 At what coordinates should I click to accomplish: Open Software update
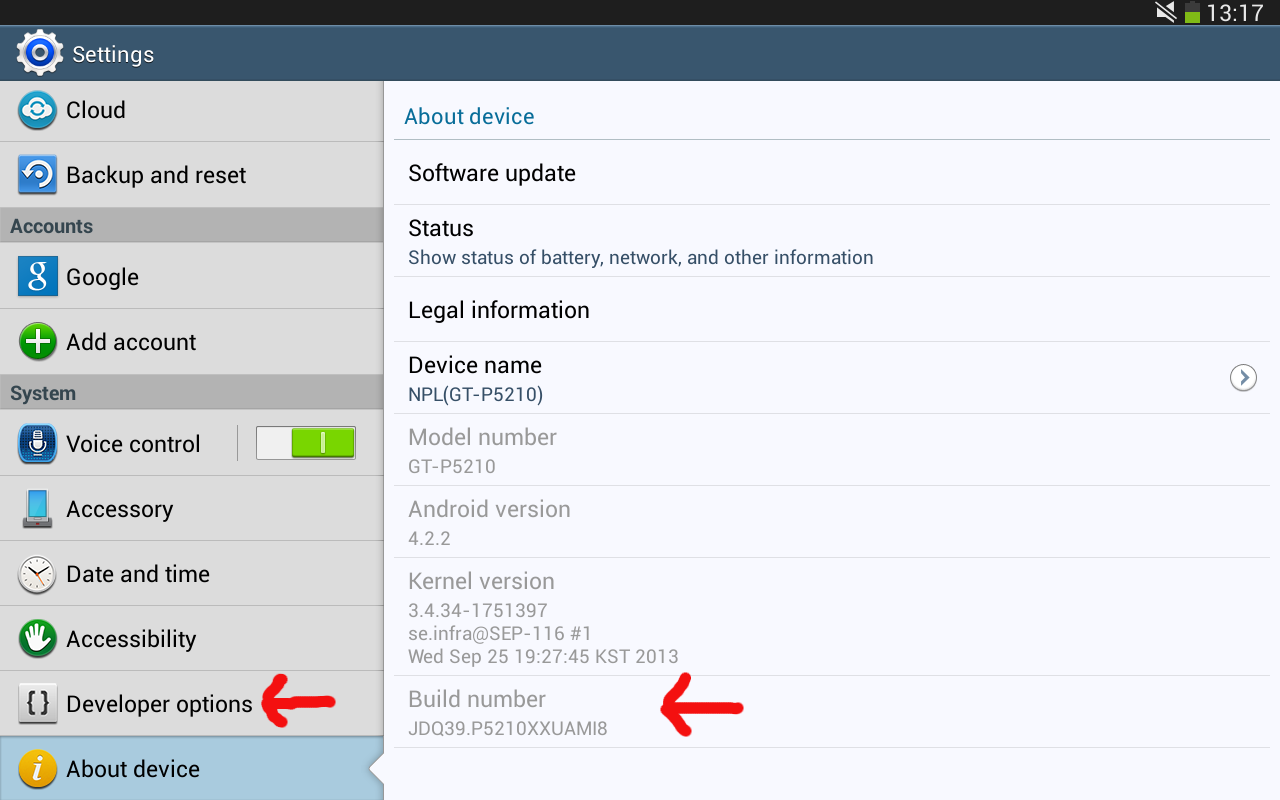coord(832,173)
